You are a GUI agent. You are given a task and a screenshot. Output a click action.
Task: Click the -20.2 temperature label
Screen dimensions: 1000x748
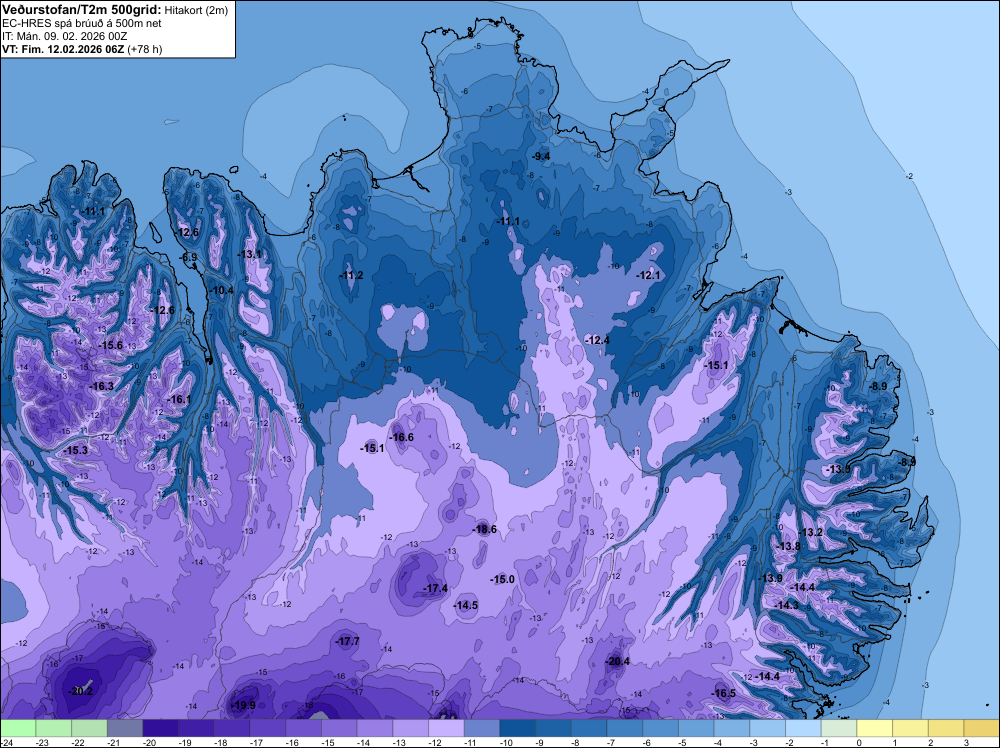[81, 691]
